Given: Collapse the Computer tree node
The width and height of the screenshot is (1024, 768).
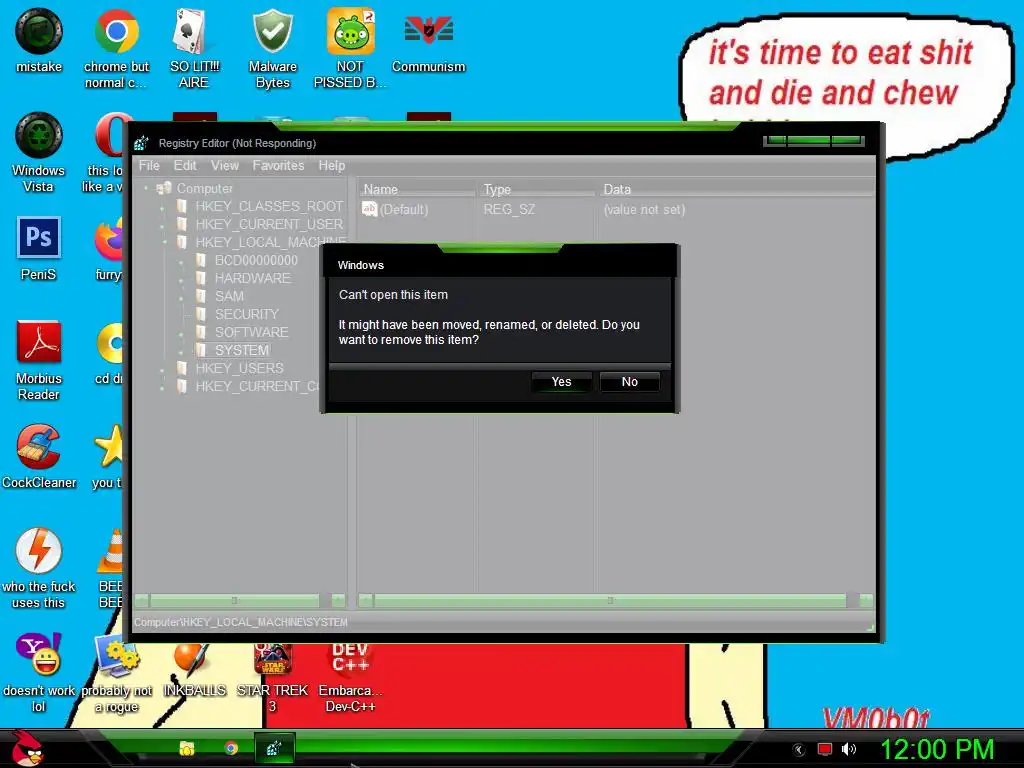Looking at the screenshot, I should pos(146,189).
